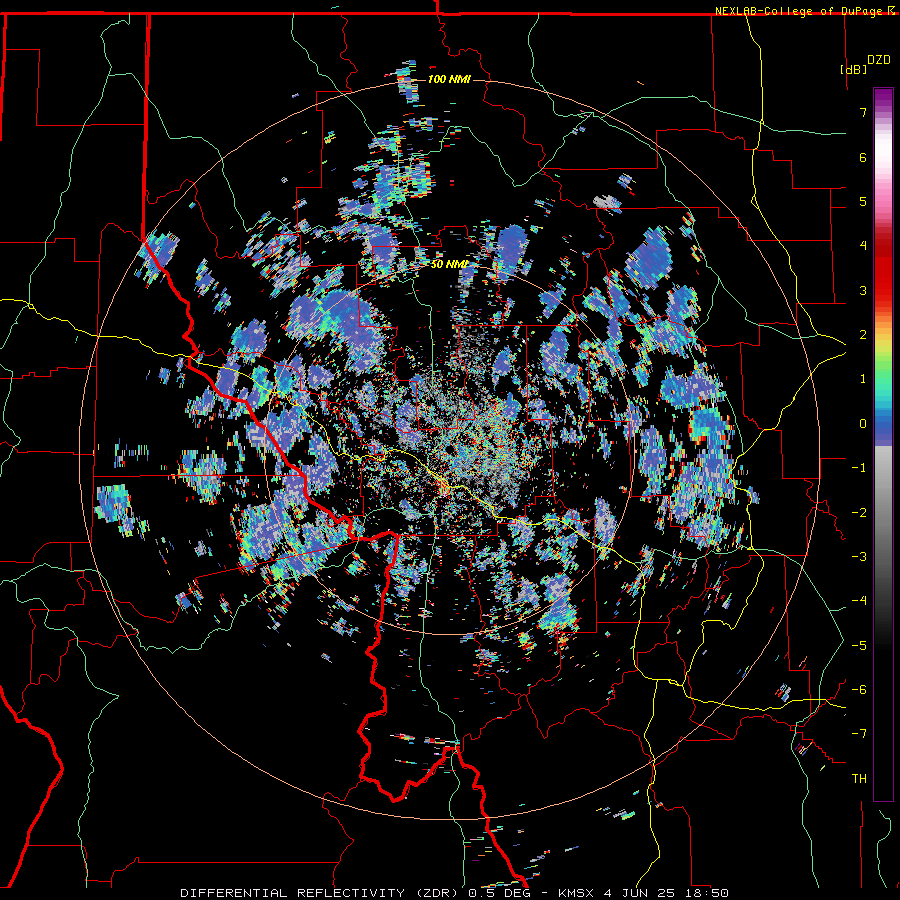The width and height of the screenshot is (900, 900).
Task: Click the DZD product label
Action: (878, 59)
